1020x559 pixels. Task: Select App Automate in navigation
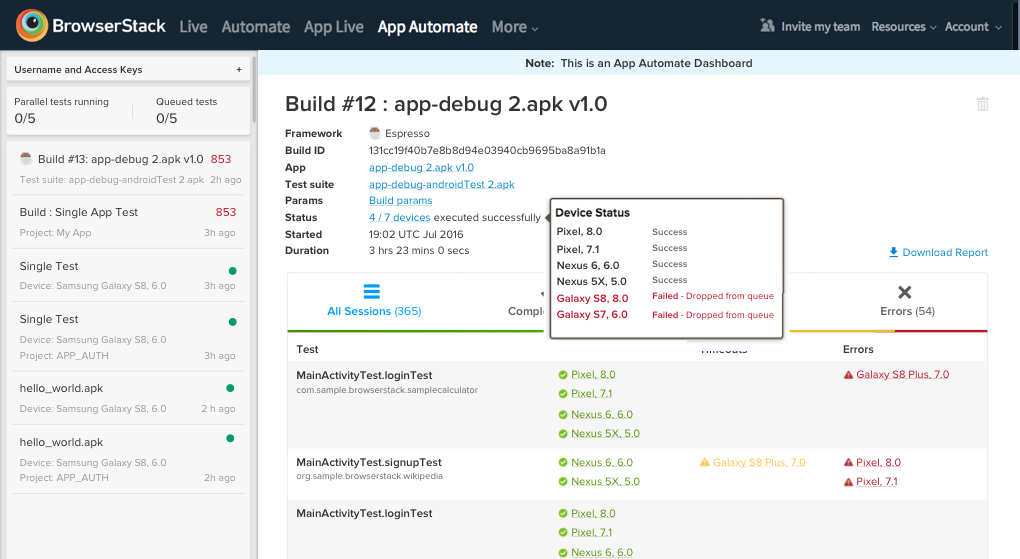[427, 27]
